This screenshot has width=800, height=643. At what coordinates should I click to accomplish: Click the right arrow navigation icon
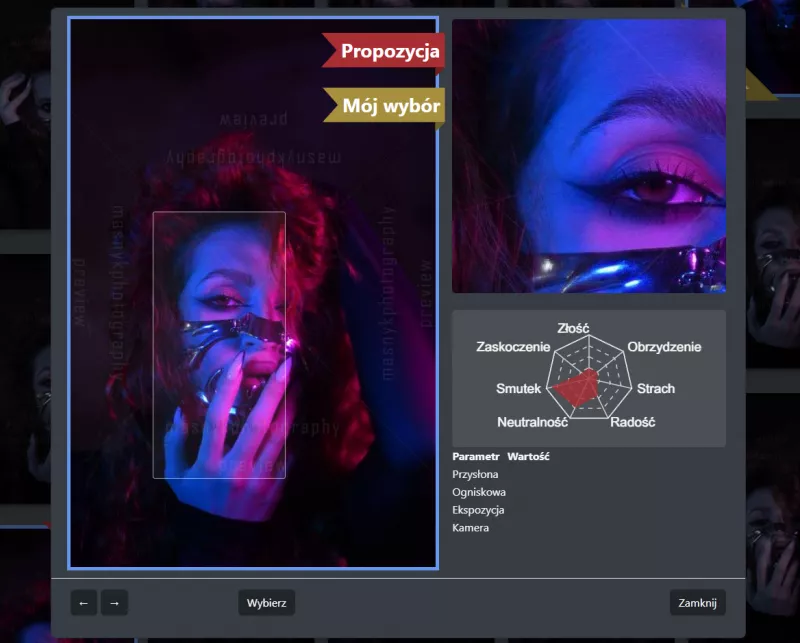pyautogui.click(x=114, y=603)
